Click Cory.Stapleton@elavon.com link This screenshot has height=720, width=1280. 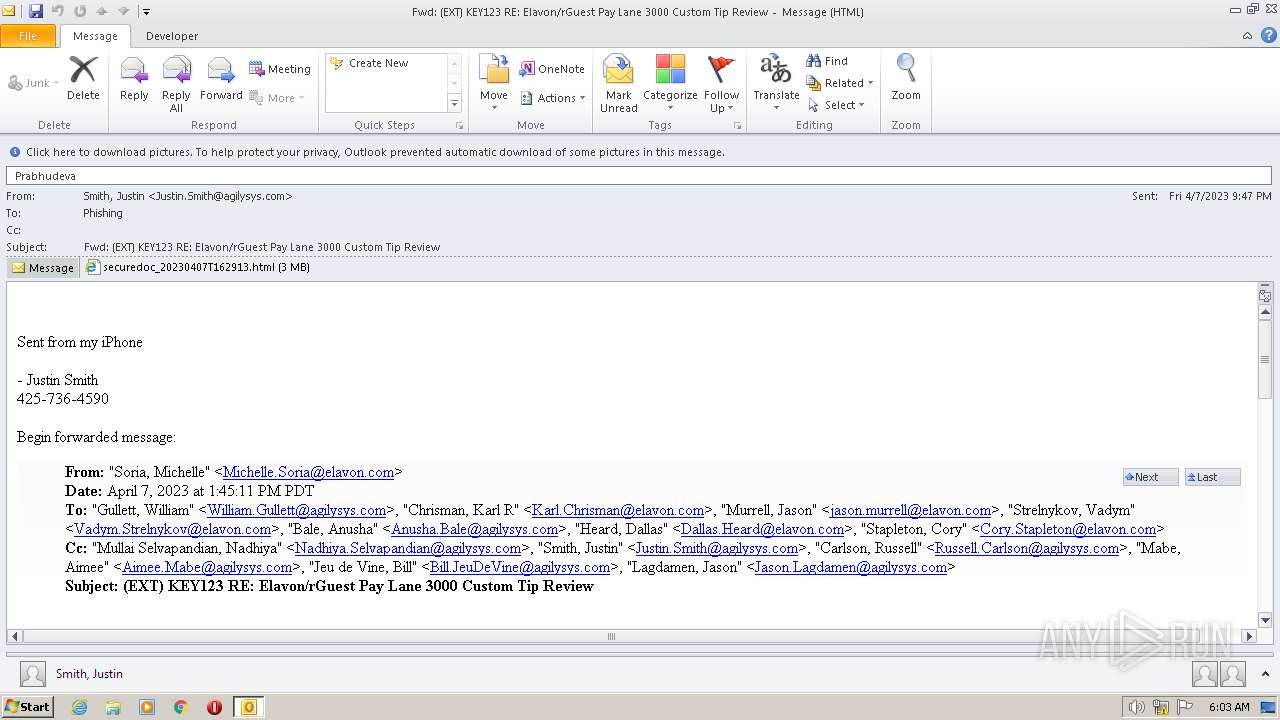tap(1068, 529)
